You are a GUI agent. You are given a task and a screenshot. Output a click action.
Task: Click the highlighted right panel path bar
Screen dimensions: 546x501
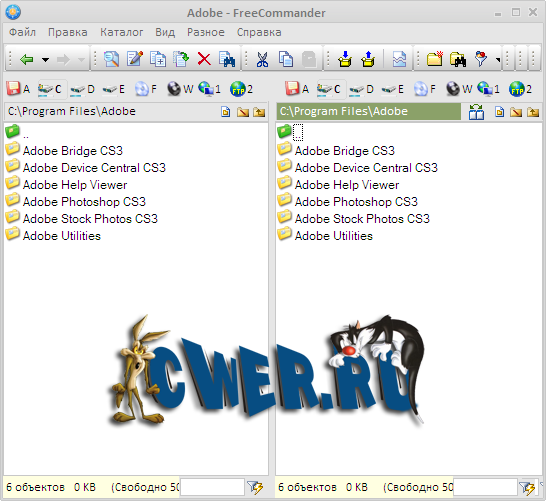(369, 111)
